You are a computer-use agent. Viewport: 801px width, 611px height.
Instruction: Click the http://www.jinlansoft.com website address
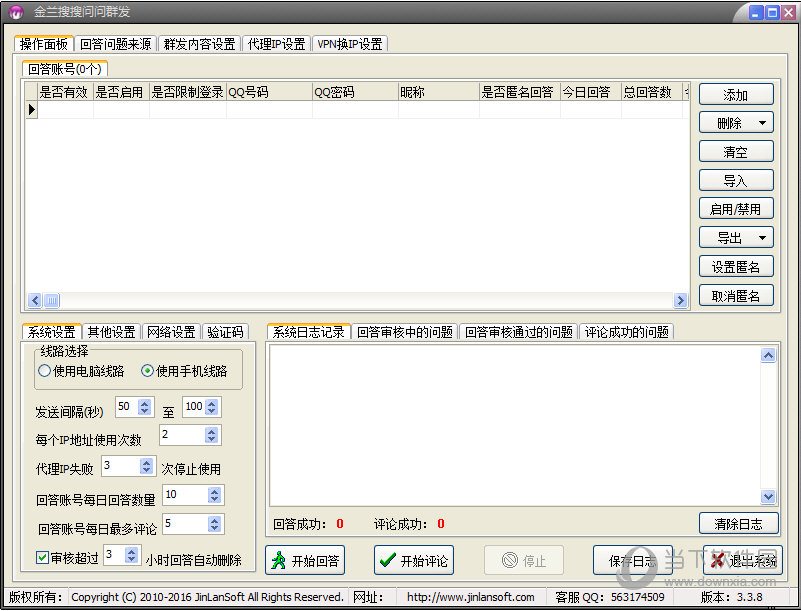(x=470, y=597)
